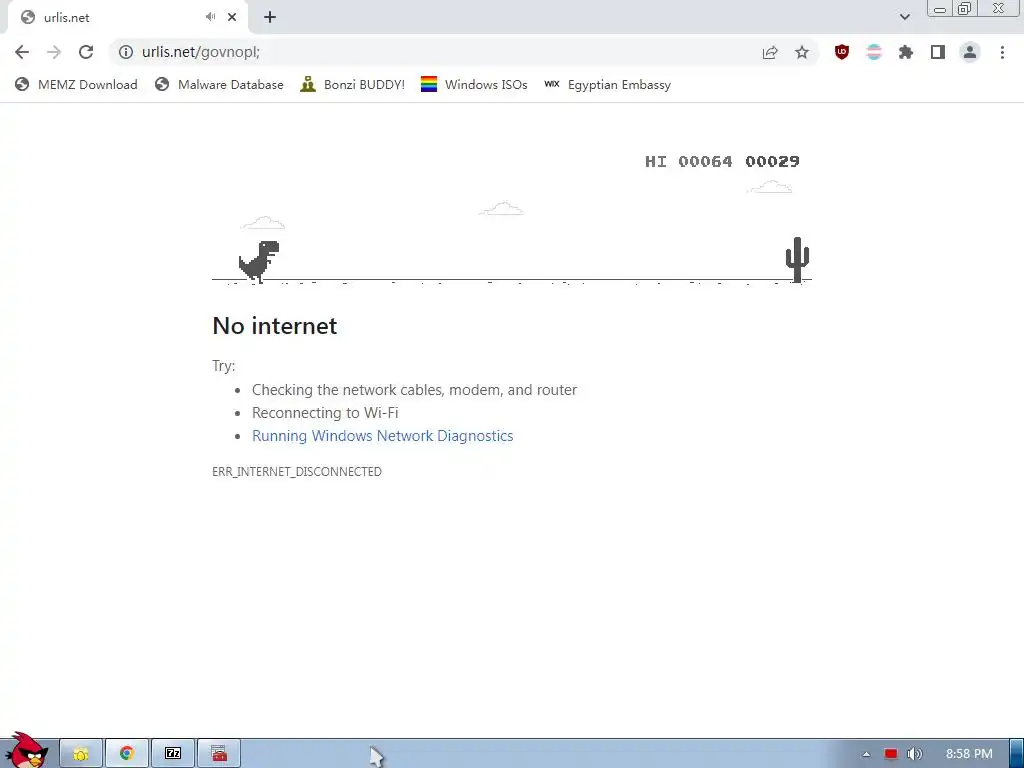Open Bonzi BUDDY! bookmark

click(x=353, y=84)
